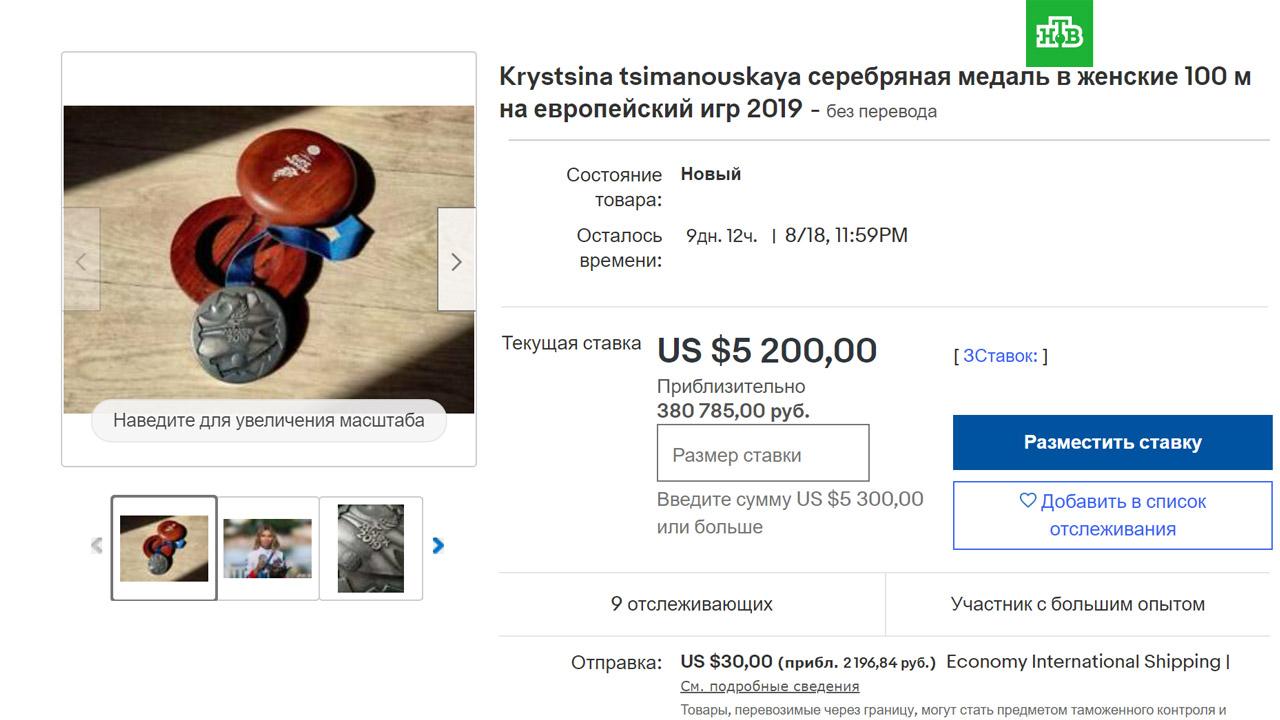This screenshot has width=1280, height=720.
Task: Show the next main image arrow
Action: pos(456,261)
